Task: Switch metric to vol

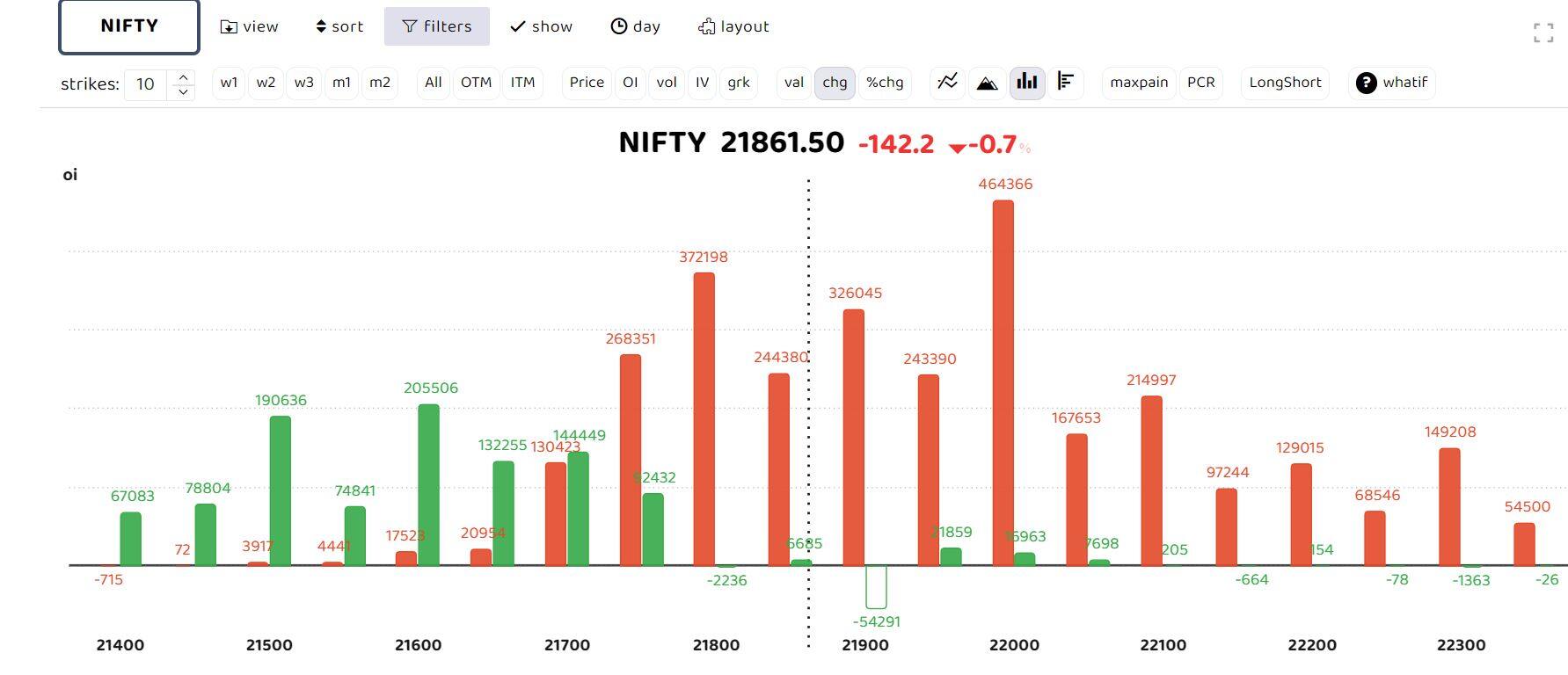Action: click(x=667, y=83)
